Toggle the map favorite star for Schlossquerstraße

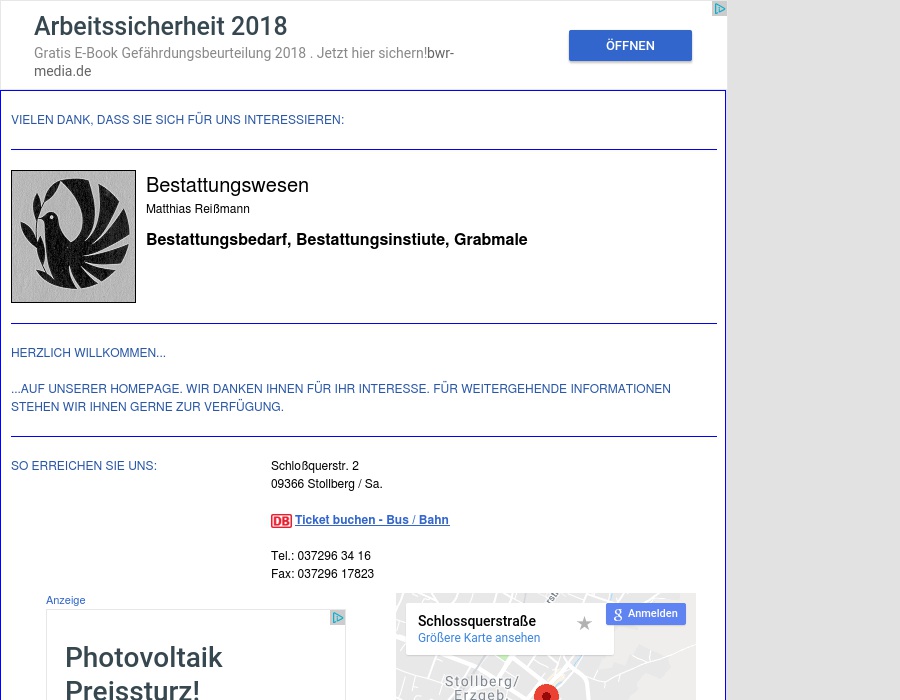click(x=584, y=623)
